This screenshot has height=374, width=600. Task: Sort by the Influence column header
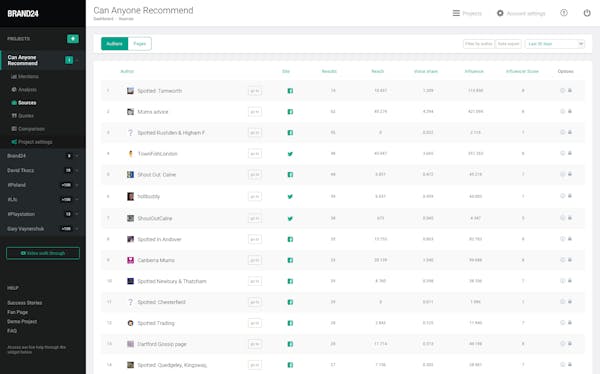click(474, 71)
